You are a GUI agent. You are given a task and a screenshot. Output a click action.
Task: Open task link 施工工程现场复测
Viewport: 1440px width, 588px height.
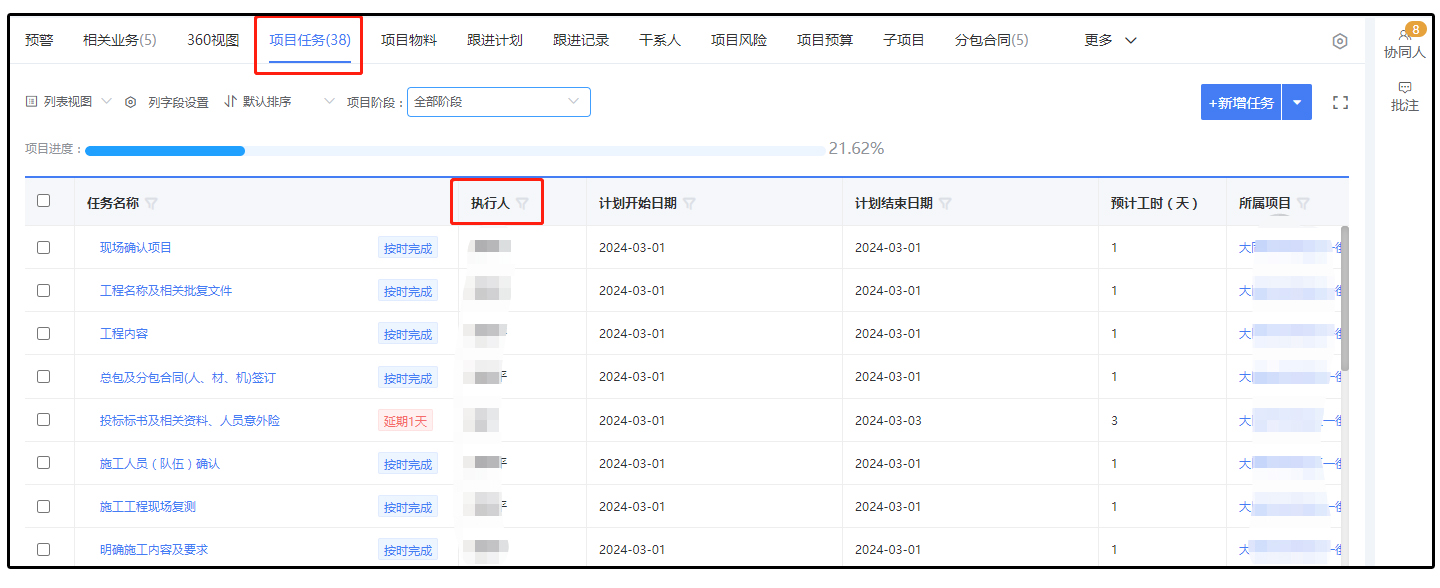click(147, 507)
